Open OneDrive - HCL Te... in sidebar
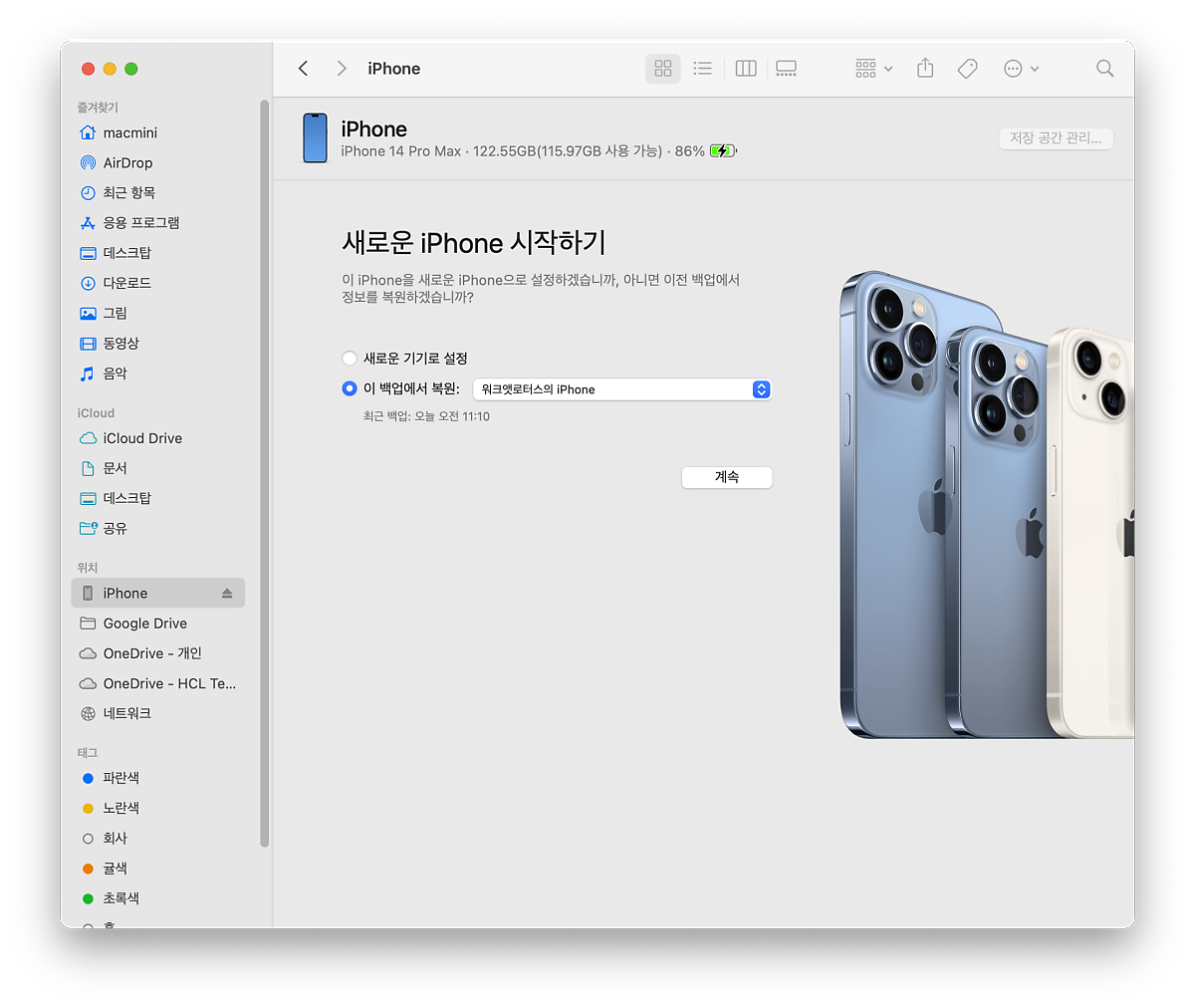 [158, 683]
